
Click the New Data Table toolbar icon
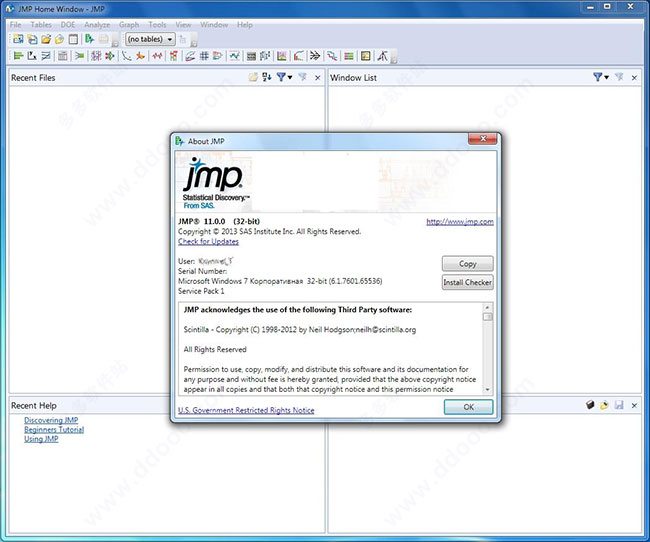[x=18, y=39]
